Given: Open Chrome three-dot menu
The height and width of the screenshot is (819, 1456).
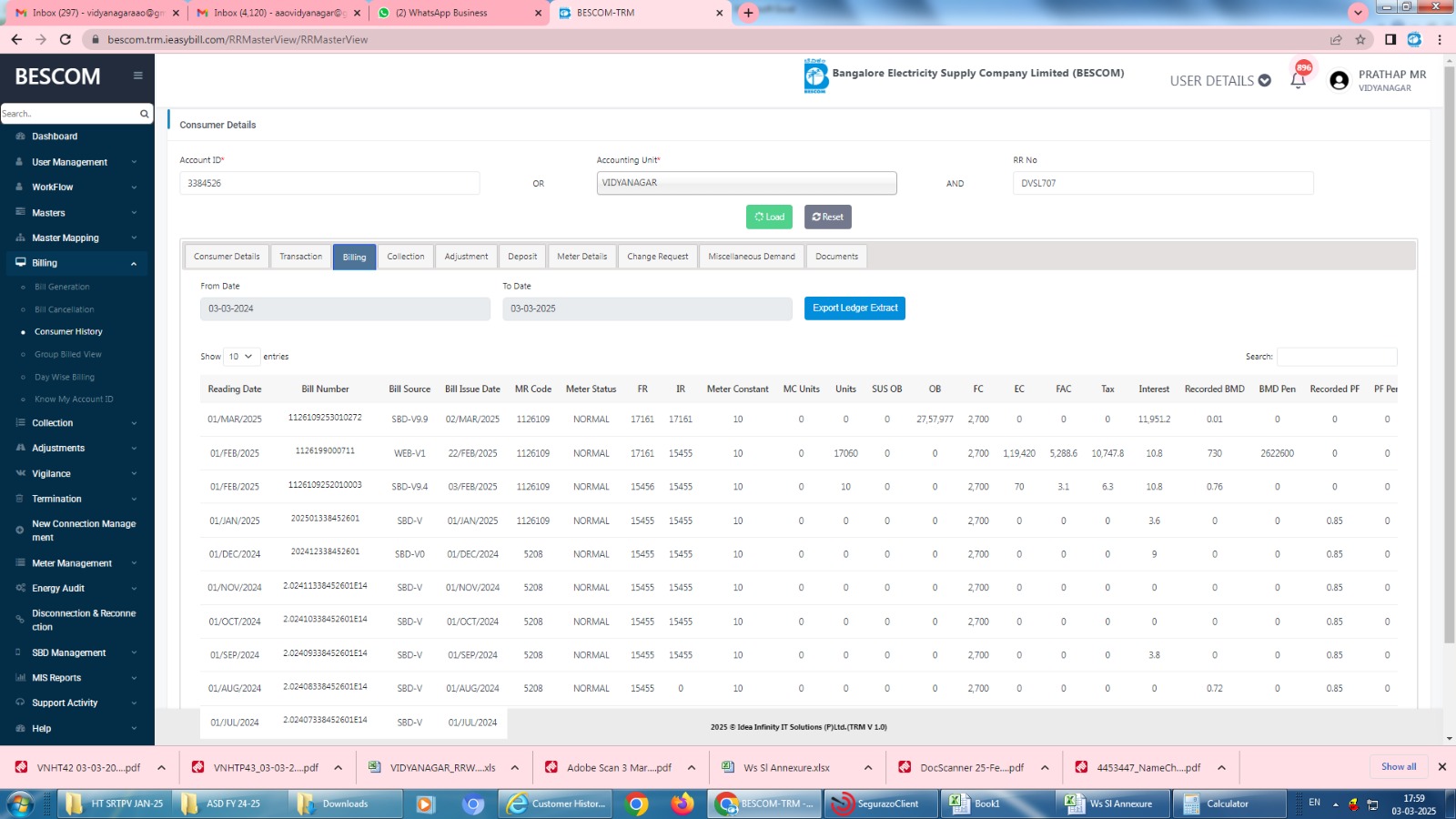Looking at the screenshot, I should [1440, 39].
